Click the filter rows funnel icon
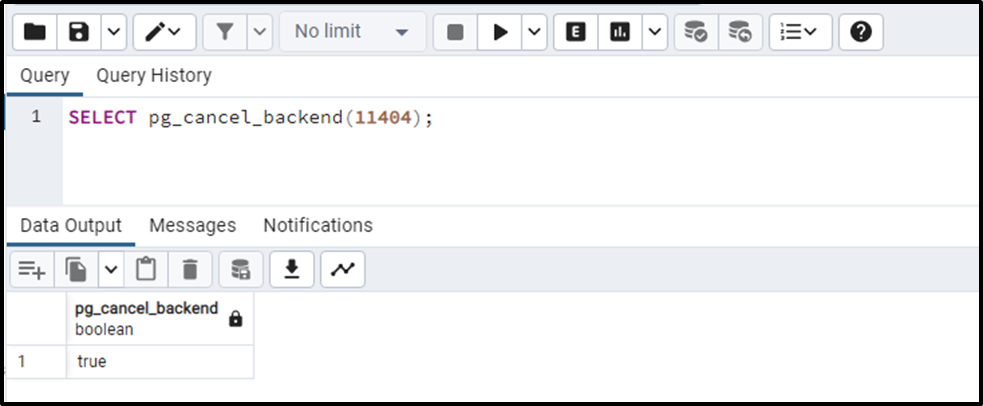The width and height of the screenshot is (983, 406). (225, 32)
